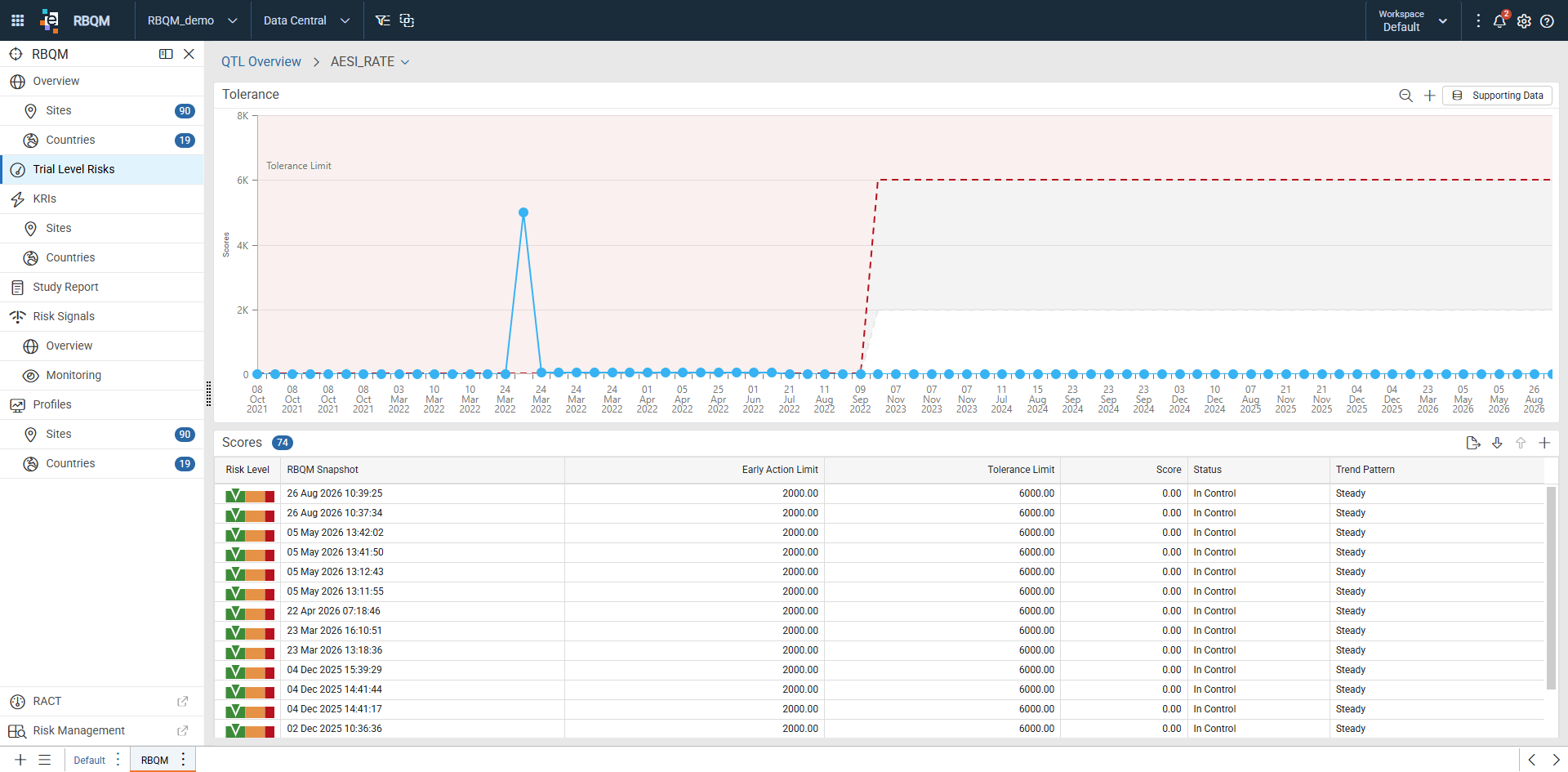The image size is (1568, 772).
Task: Click the Scores upload arrow icon
Action: pos(1521,443)
